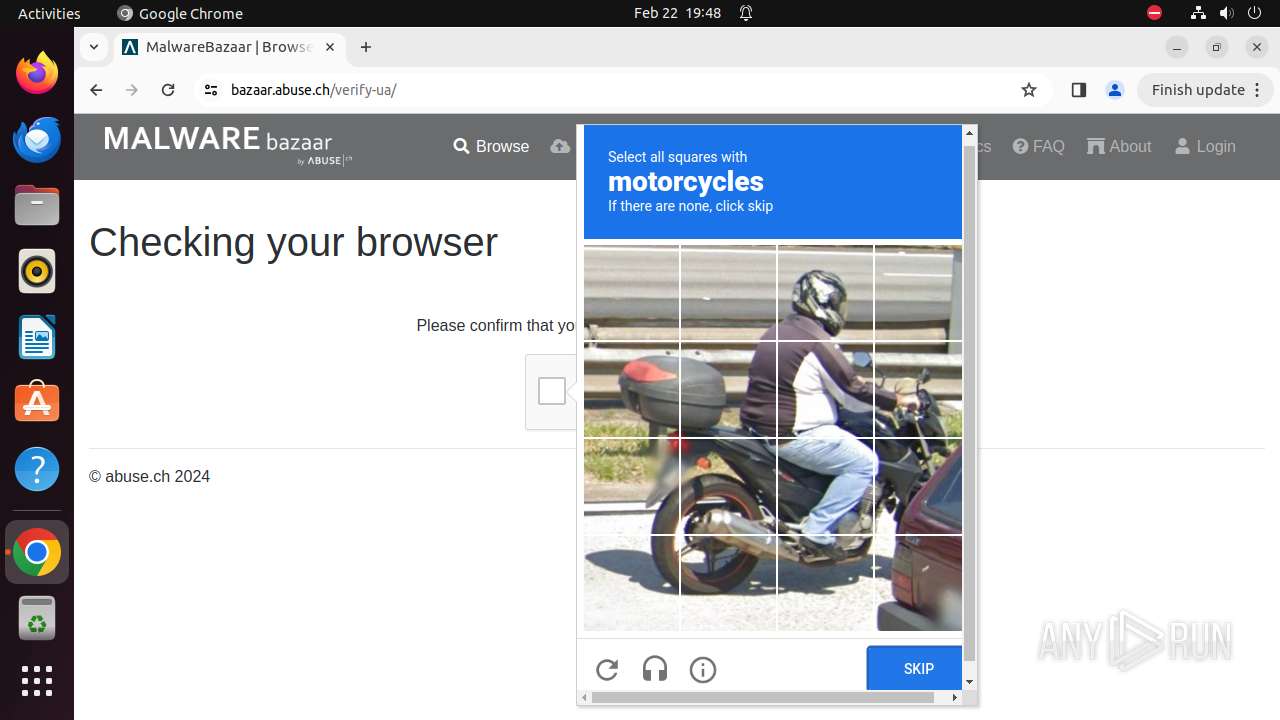The image size is (1280, 720).
Task: Click the upload cloud icon in navigation
Action: [x=561, y=146]
